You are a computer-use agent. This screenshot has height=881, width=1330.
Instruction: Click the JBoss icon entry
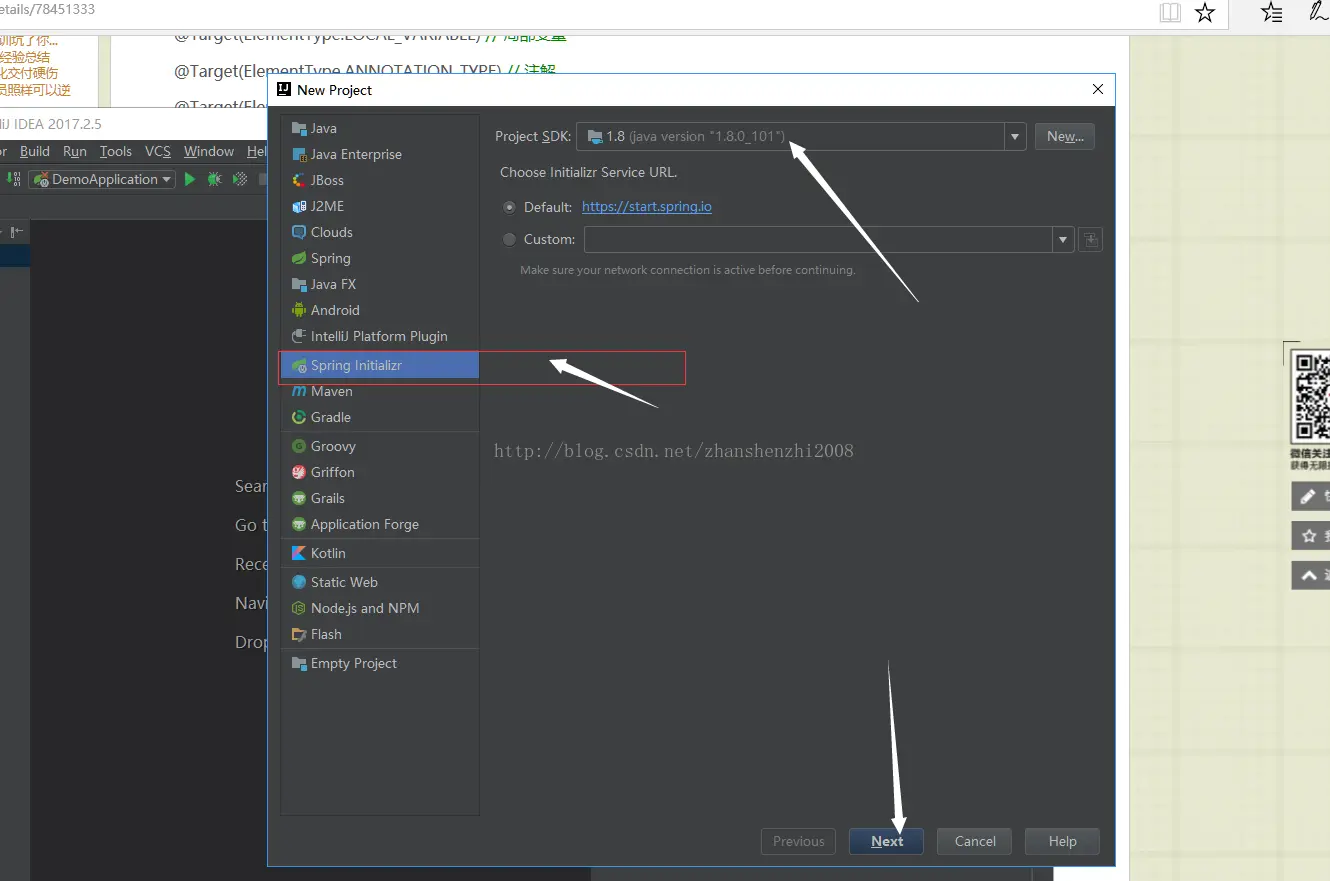tap(380, 180)
